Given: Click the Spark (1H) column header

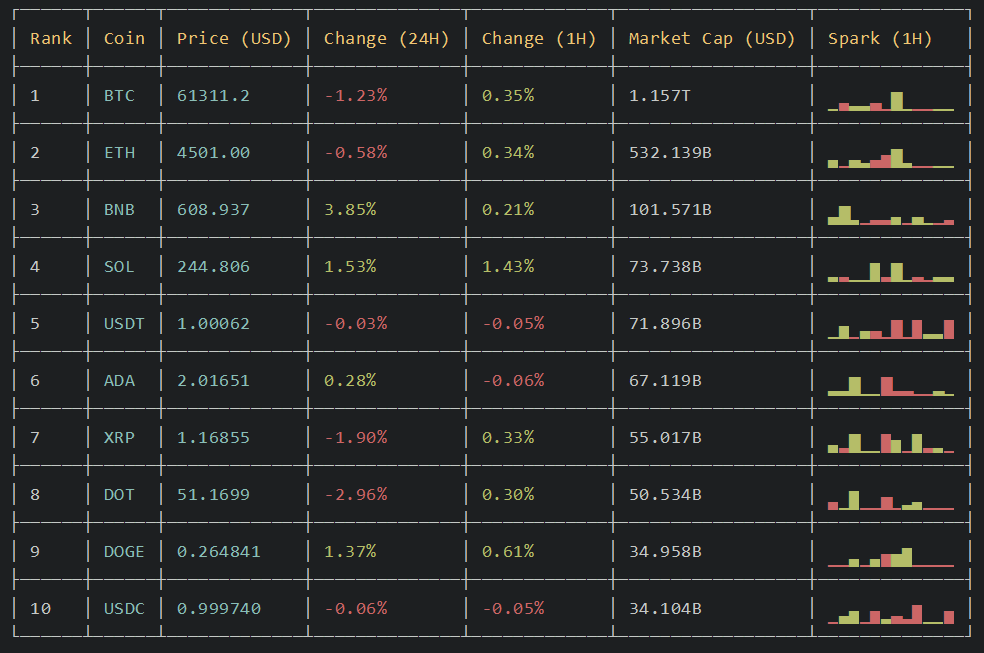Looking at the screenshot, I should 880,39.
